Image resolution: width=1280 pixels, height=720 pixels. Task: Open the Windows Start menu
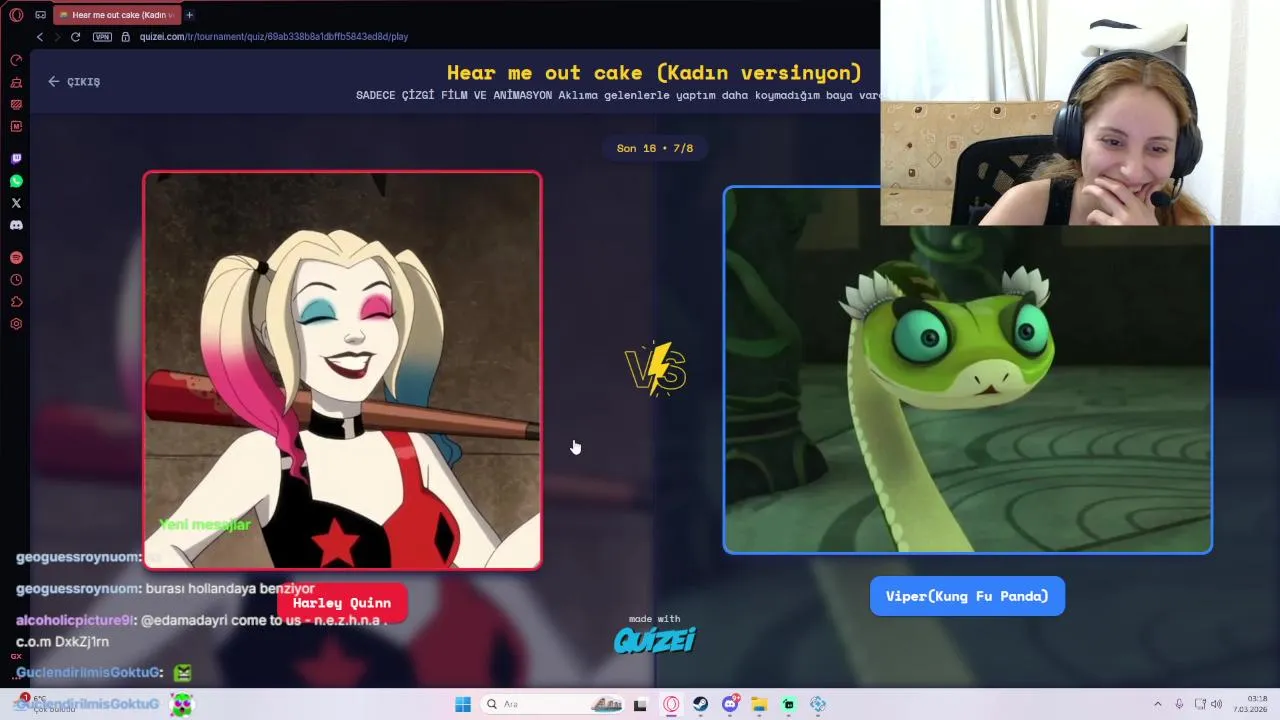463,704
